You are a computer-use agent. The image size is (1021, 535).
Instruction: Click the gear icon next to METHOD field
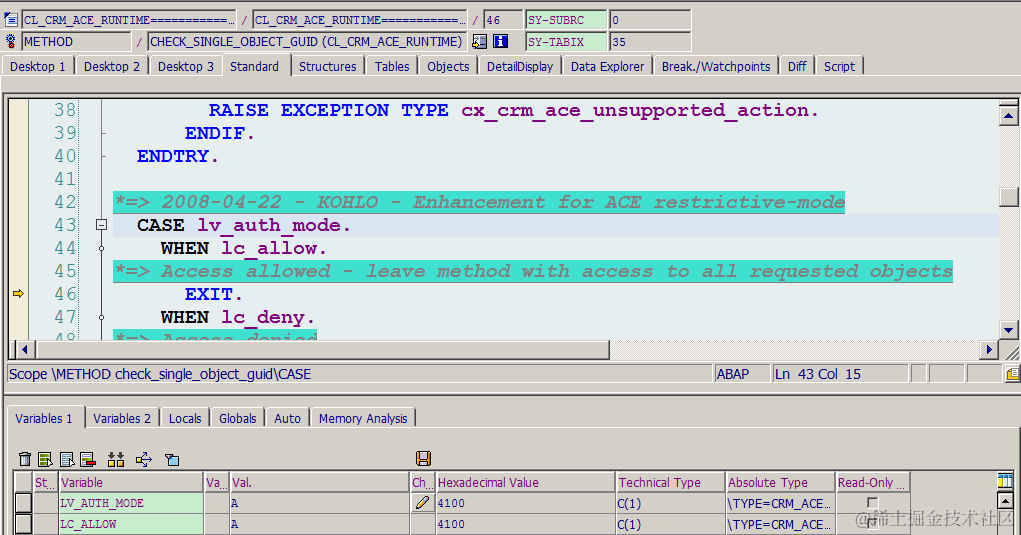coord(11,42)
